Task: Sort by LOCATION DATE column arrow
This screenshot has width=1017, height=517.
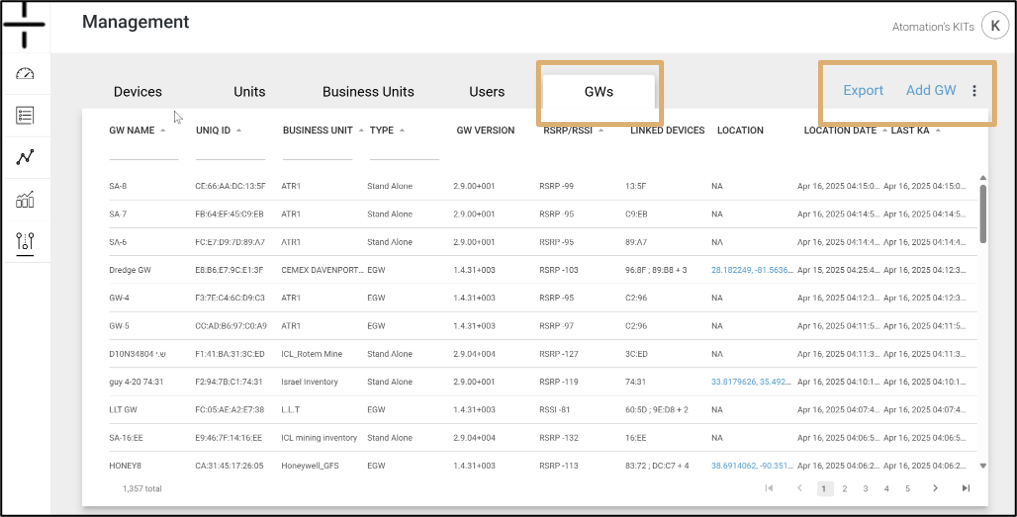Action: pos(884,130)
